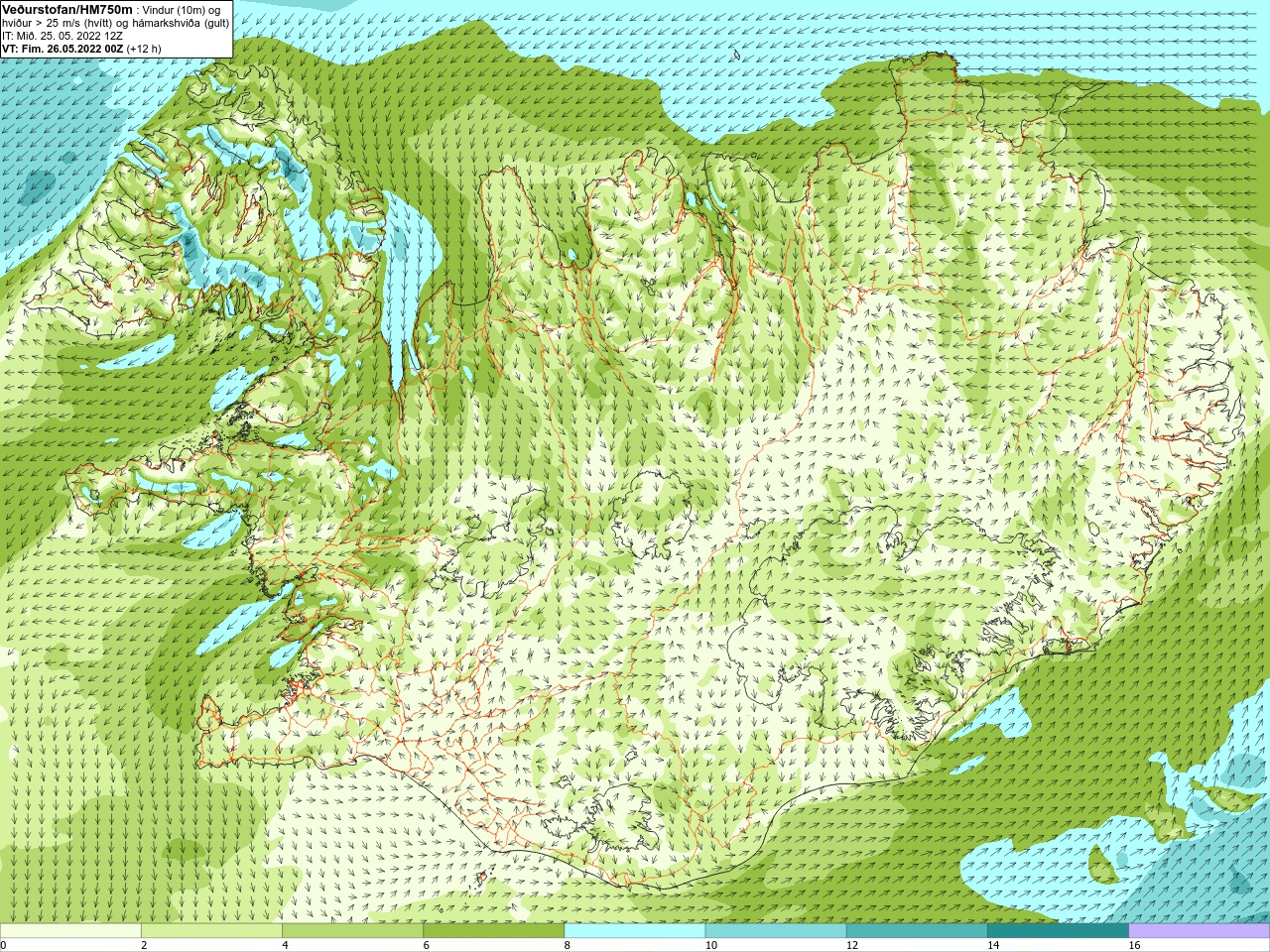
Task: Click the lavender above-16 m/s legend swatch
Action: pyautogui.click(x=1199, y=931)
